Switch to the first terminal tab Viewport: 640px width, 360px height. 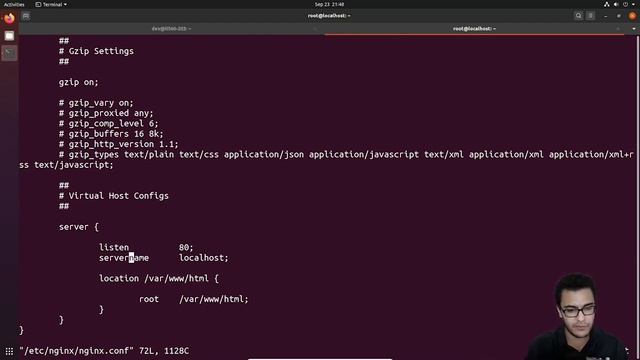(x=171, y=29)
